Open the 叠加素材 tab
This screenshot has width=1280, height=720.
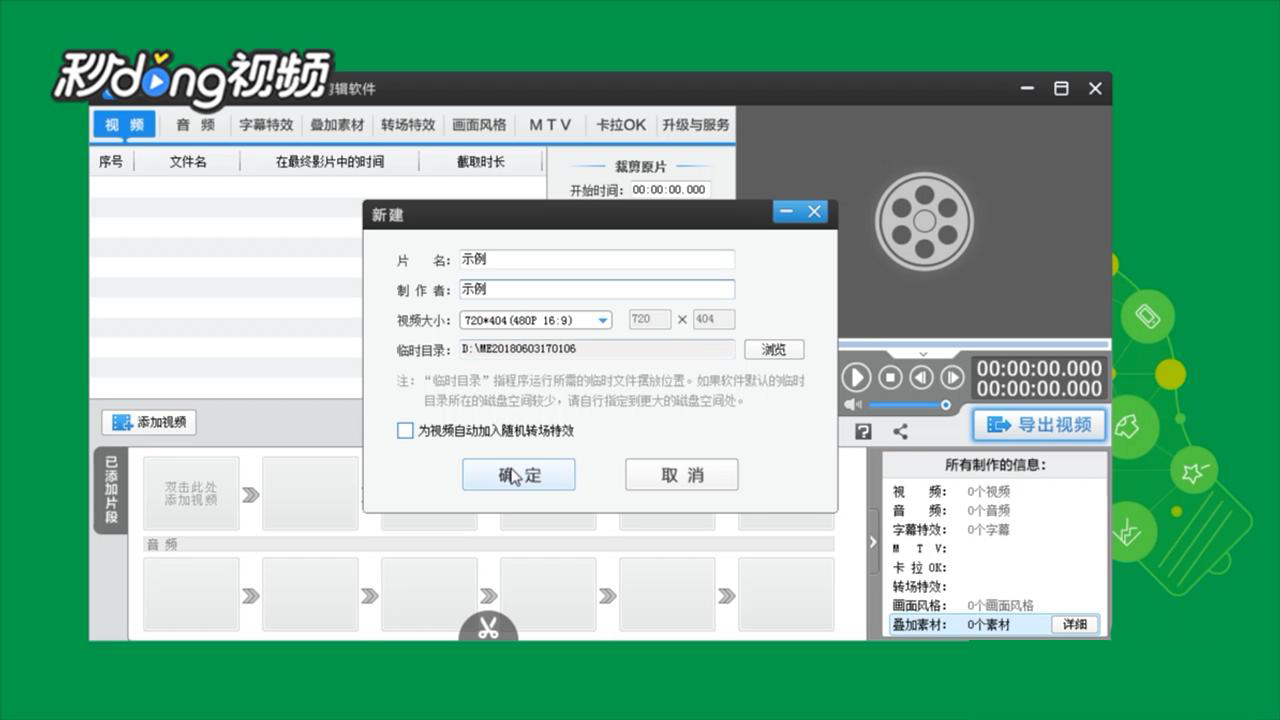[337, 125]
